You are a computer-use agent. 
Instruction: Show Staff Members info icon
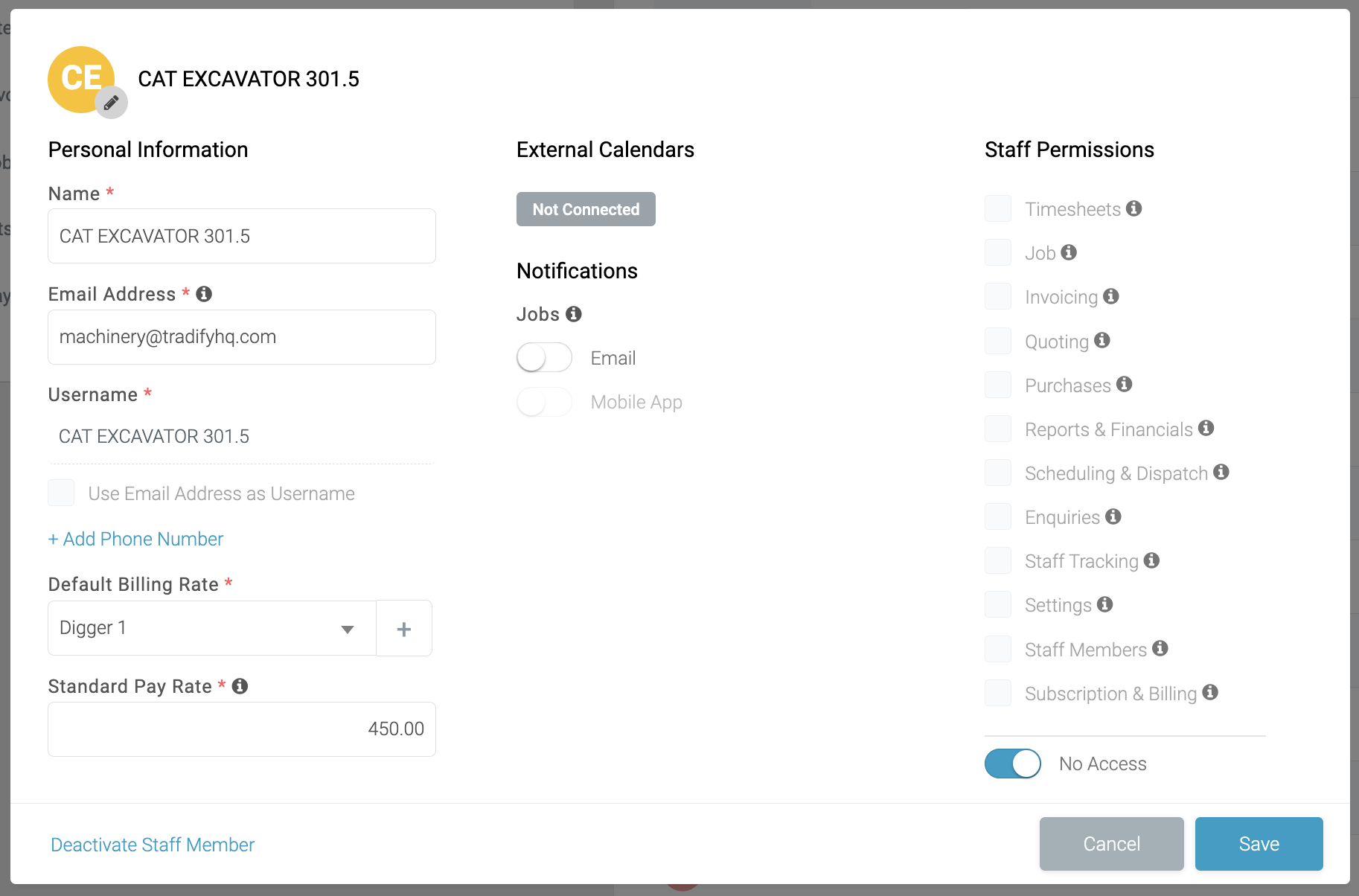click(1160, 648)
